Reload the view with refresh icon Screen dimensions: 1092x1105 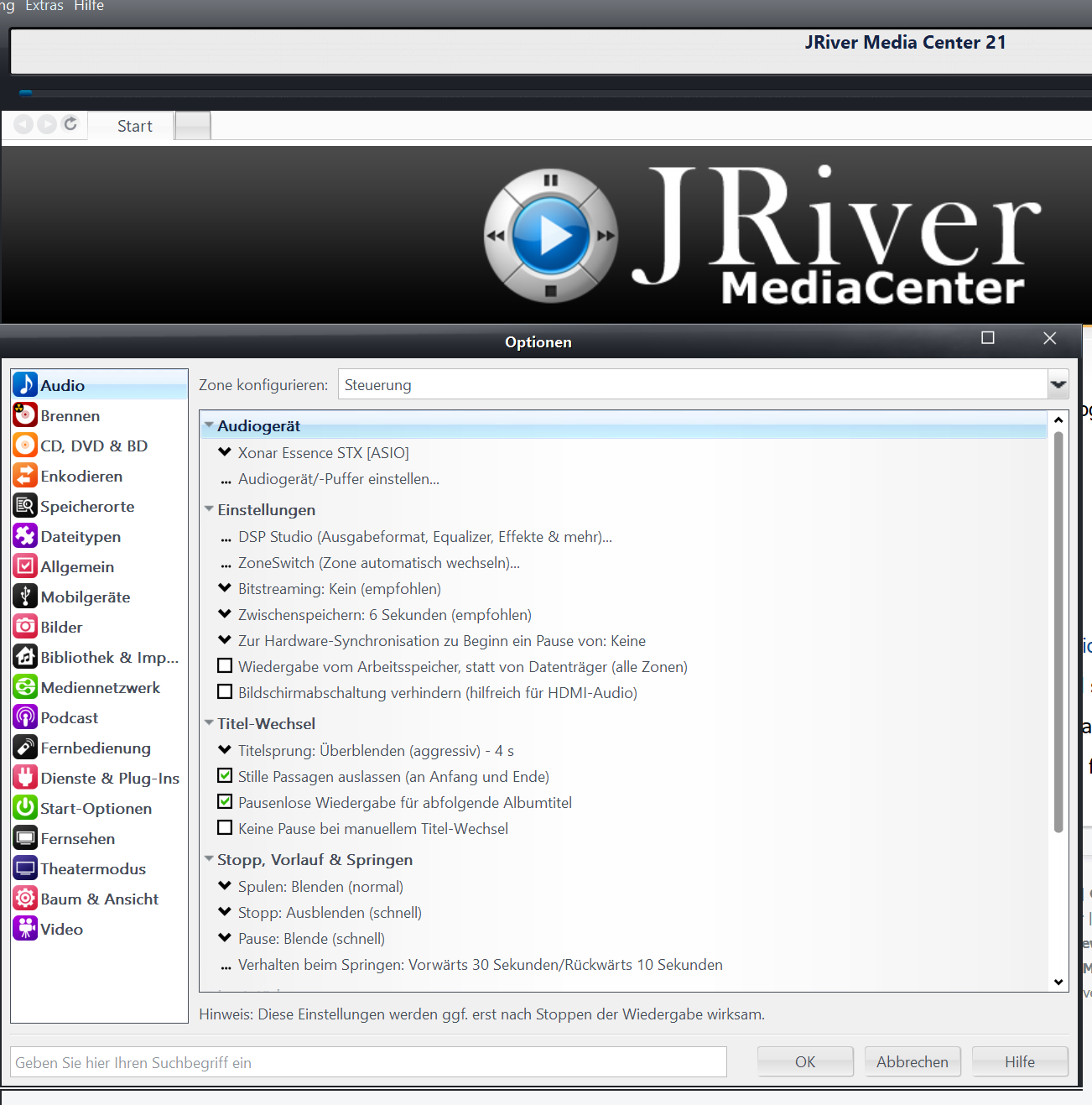(70, 124)
